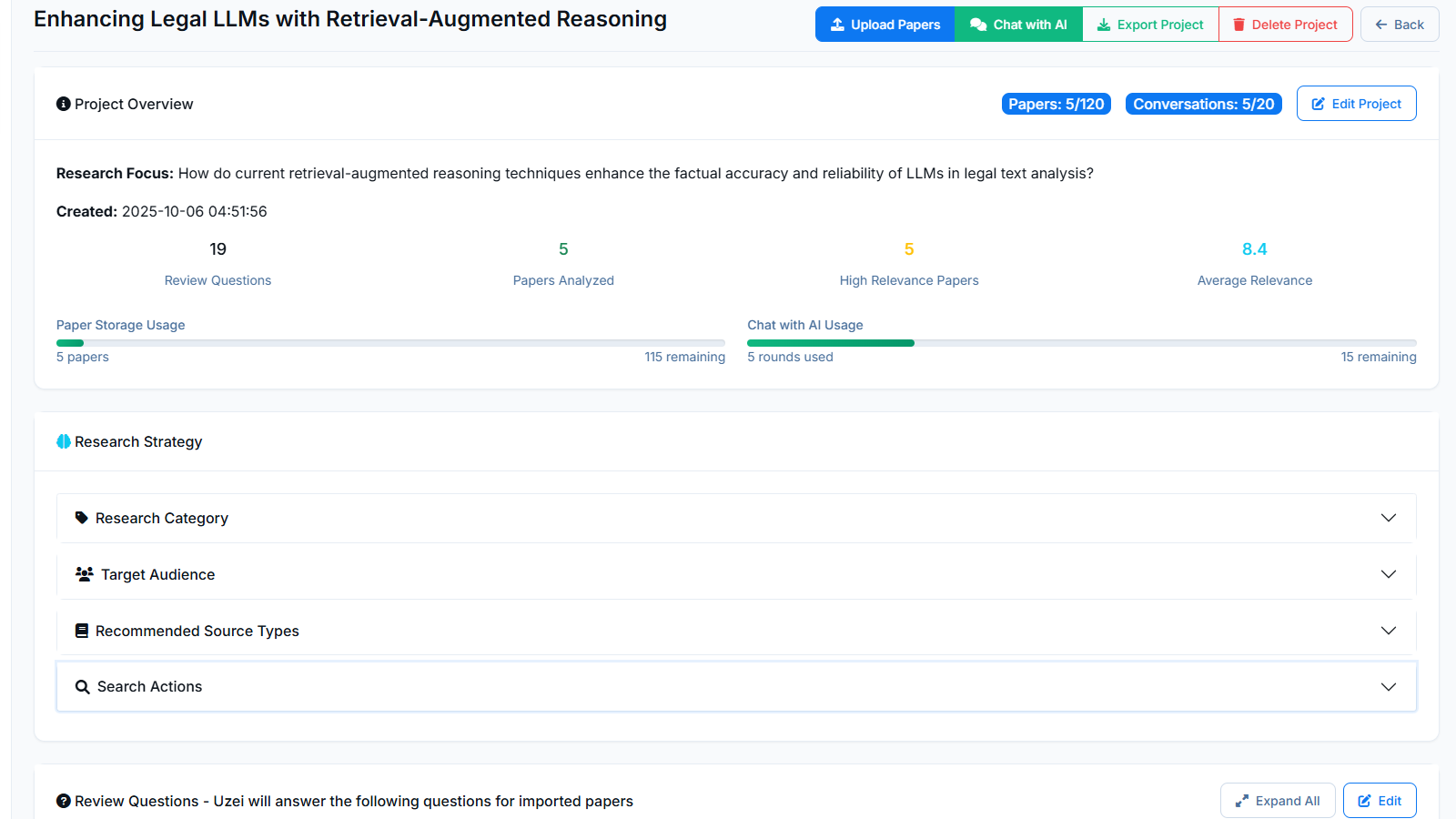Viewport: 1456px width, 819px height.
Task: Click the pencil icon in Edit Project
Action: pyautogui.click(x=1318, y=104)
